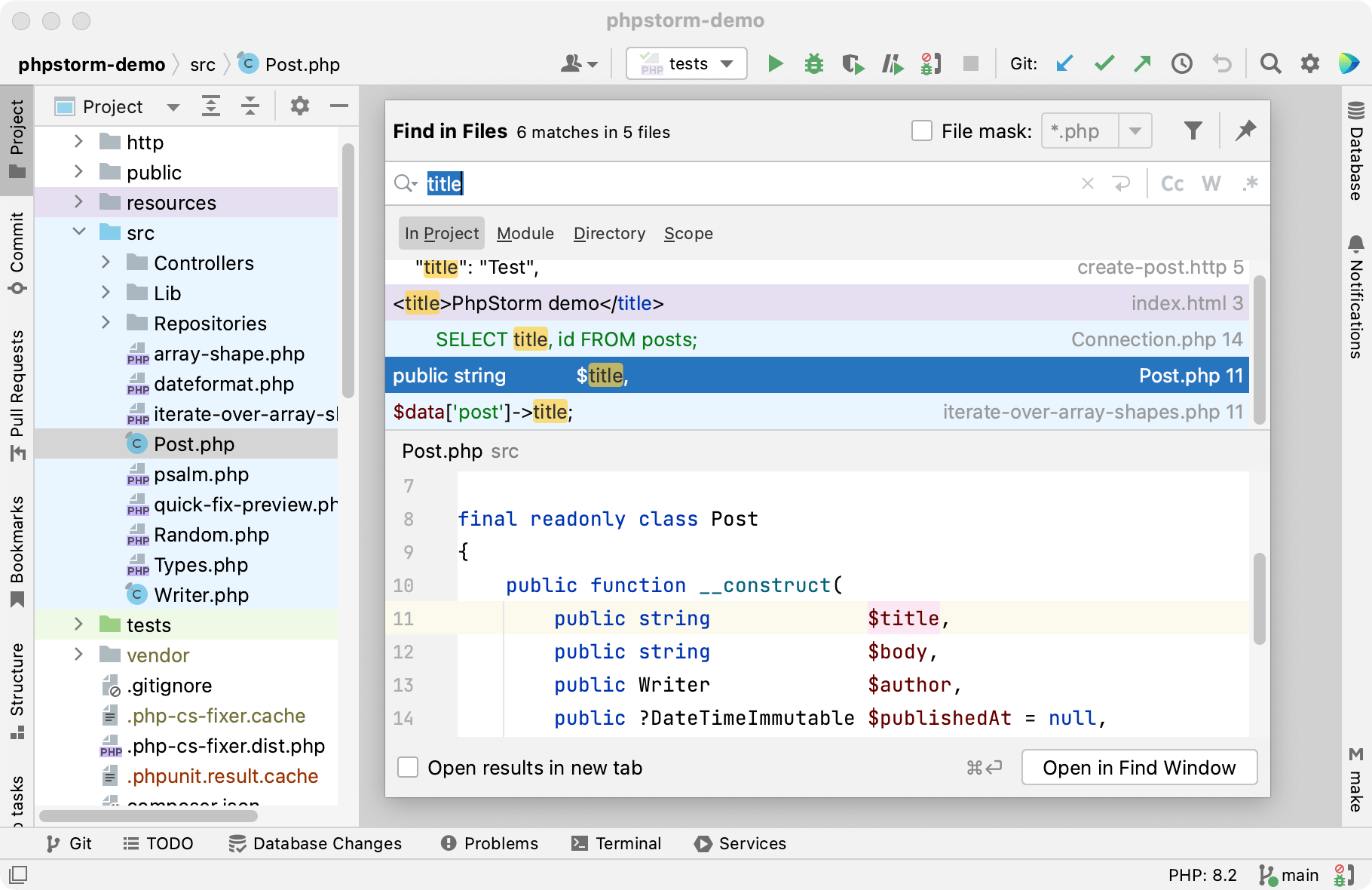
Task: Click the Open in Find Window button
Action: (1138, 767)
